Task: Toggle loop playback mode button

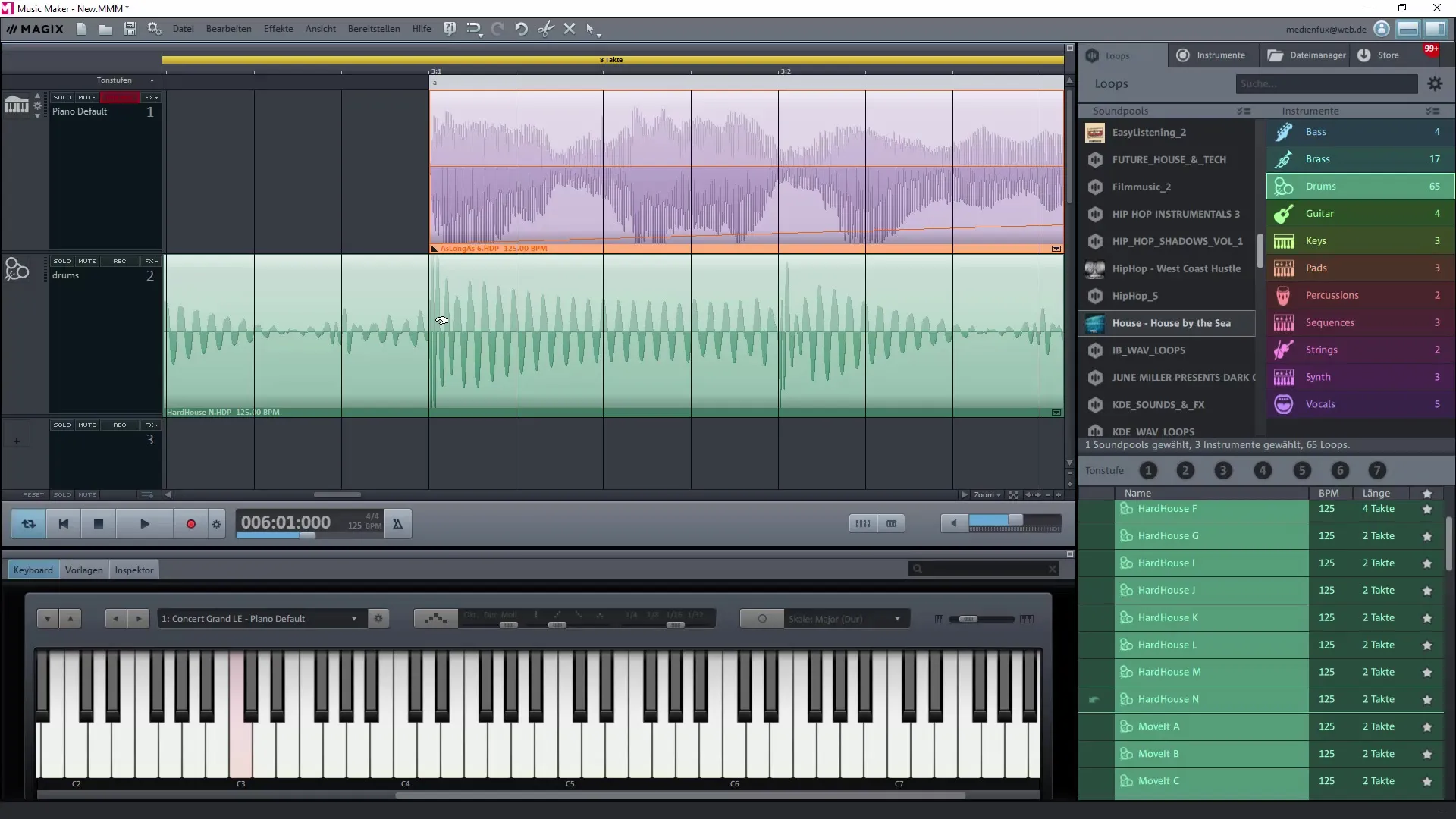Action: [29, 524]
